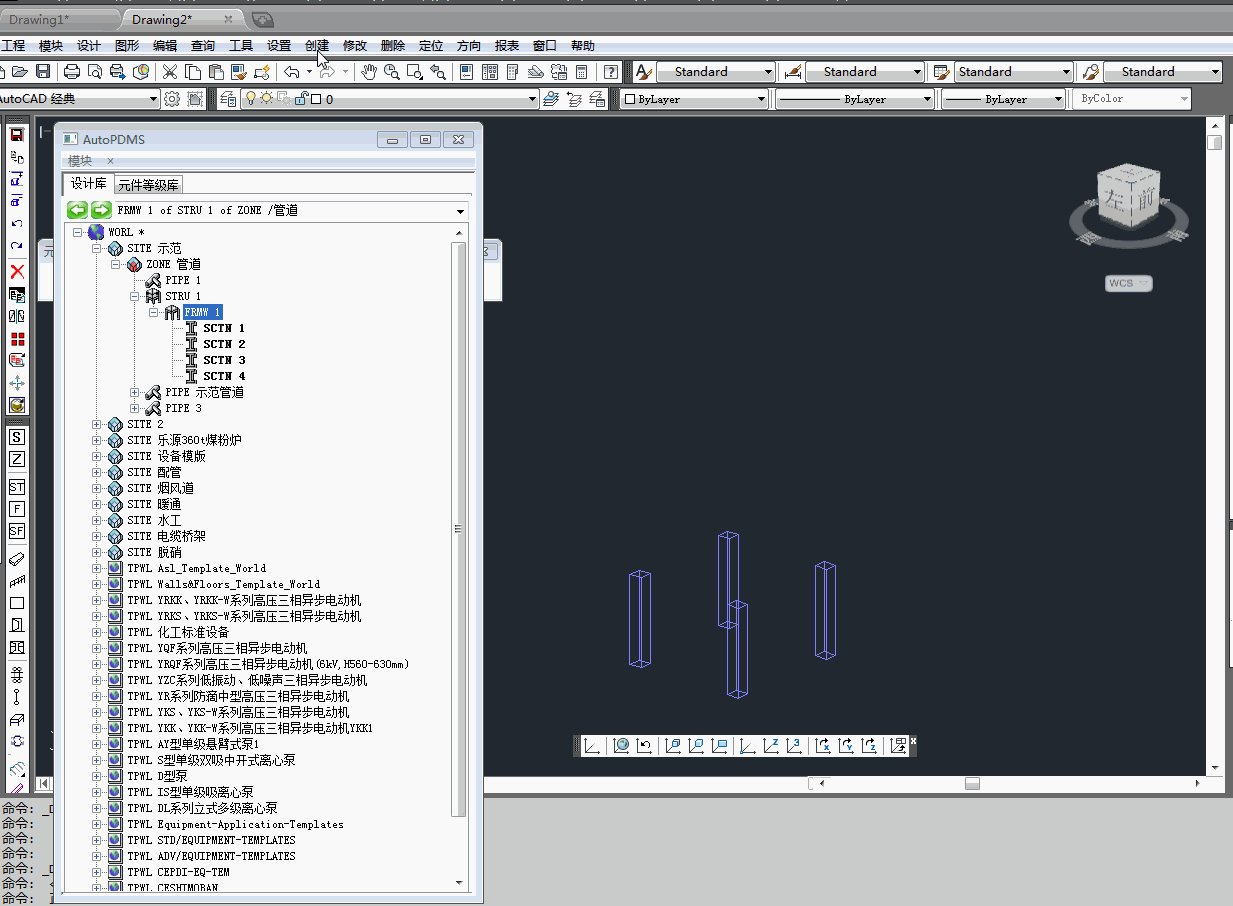Open the 设计 menu
Image resolution: width=1233 pixels, height=906 pixels.
88,46
